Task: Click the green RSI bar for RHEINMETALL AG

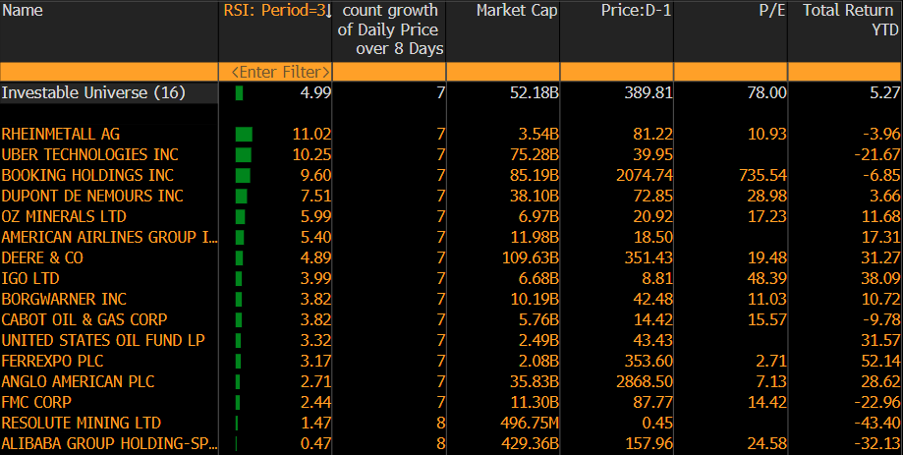Action: click(244, 134)
